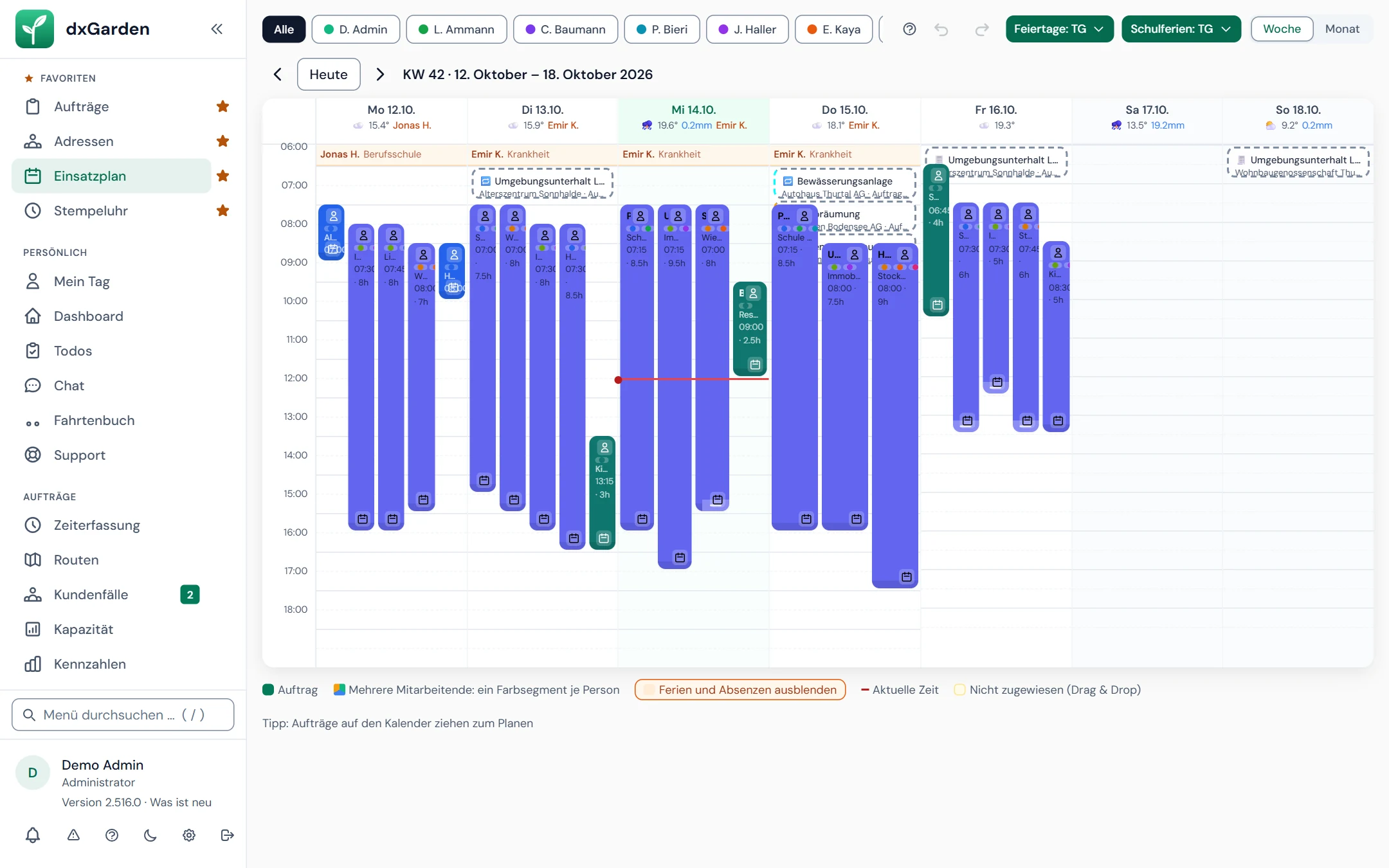Screen dimensions: 1389x868
Task: Open notifications bell icon
Action: (33, 835)
